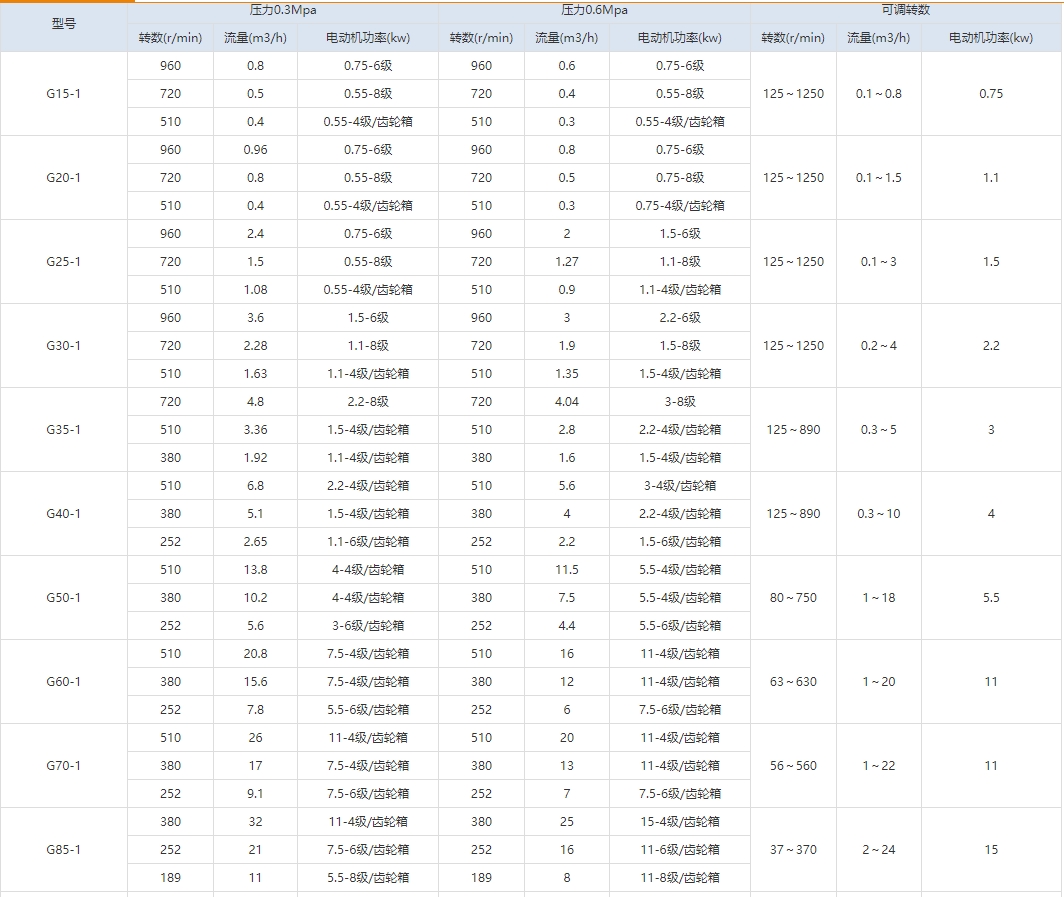Click flow value 2.65
Image resolution: width=1064 pixels, height=897 pixels.
pos(255,542)
